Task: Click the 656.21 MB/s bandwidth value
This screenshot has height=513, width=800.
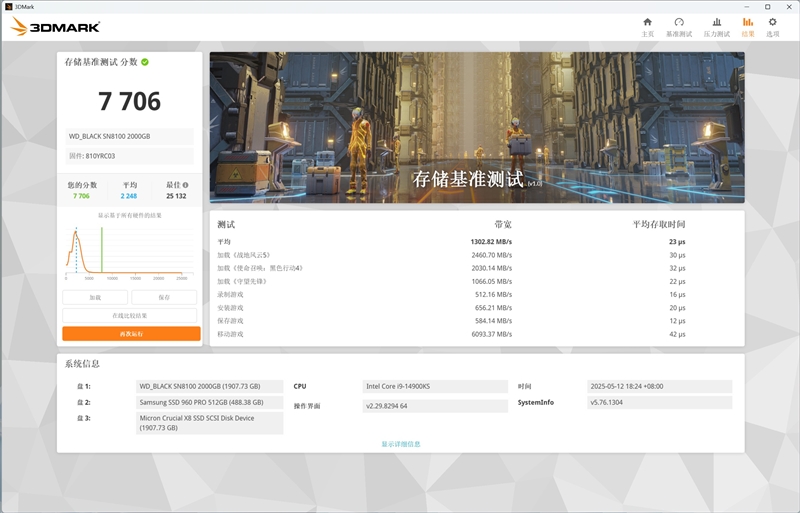Action: 493,308
